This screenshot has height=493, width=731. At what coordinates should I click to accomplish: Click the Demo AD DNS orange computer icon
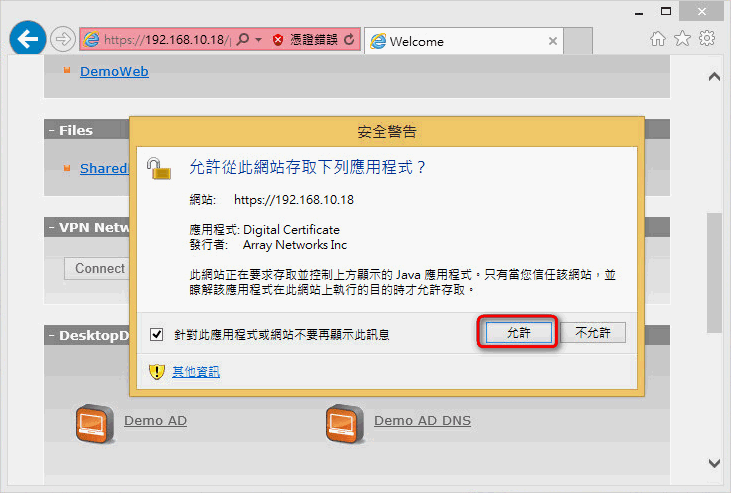click(345, 424)
